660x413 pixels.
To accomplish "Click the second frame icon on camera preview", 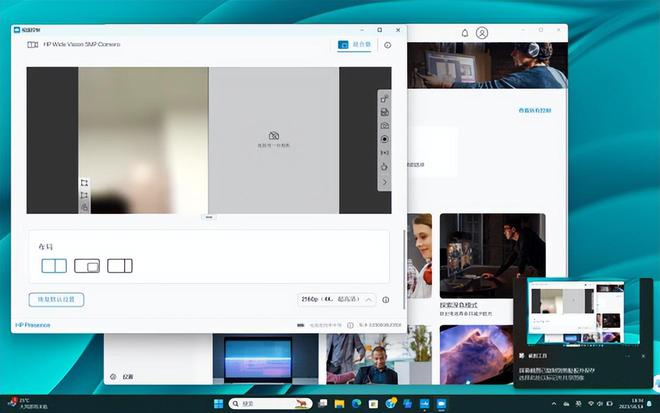I will tap(85, 195).
